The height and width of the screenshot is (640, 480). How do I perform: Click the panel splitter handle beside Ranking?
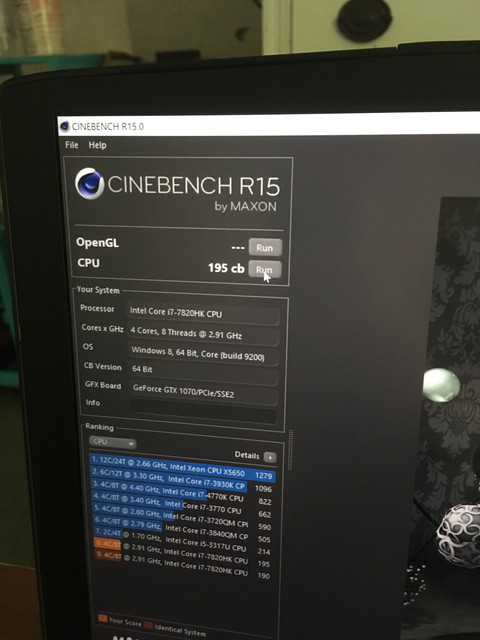pyautogui.click(x=291, y=449)
